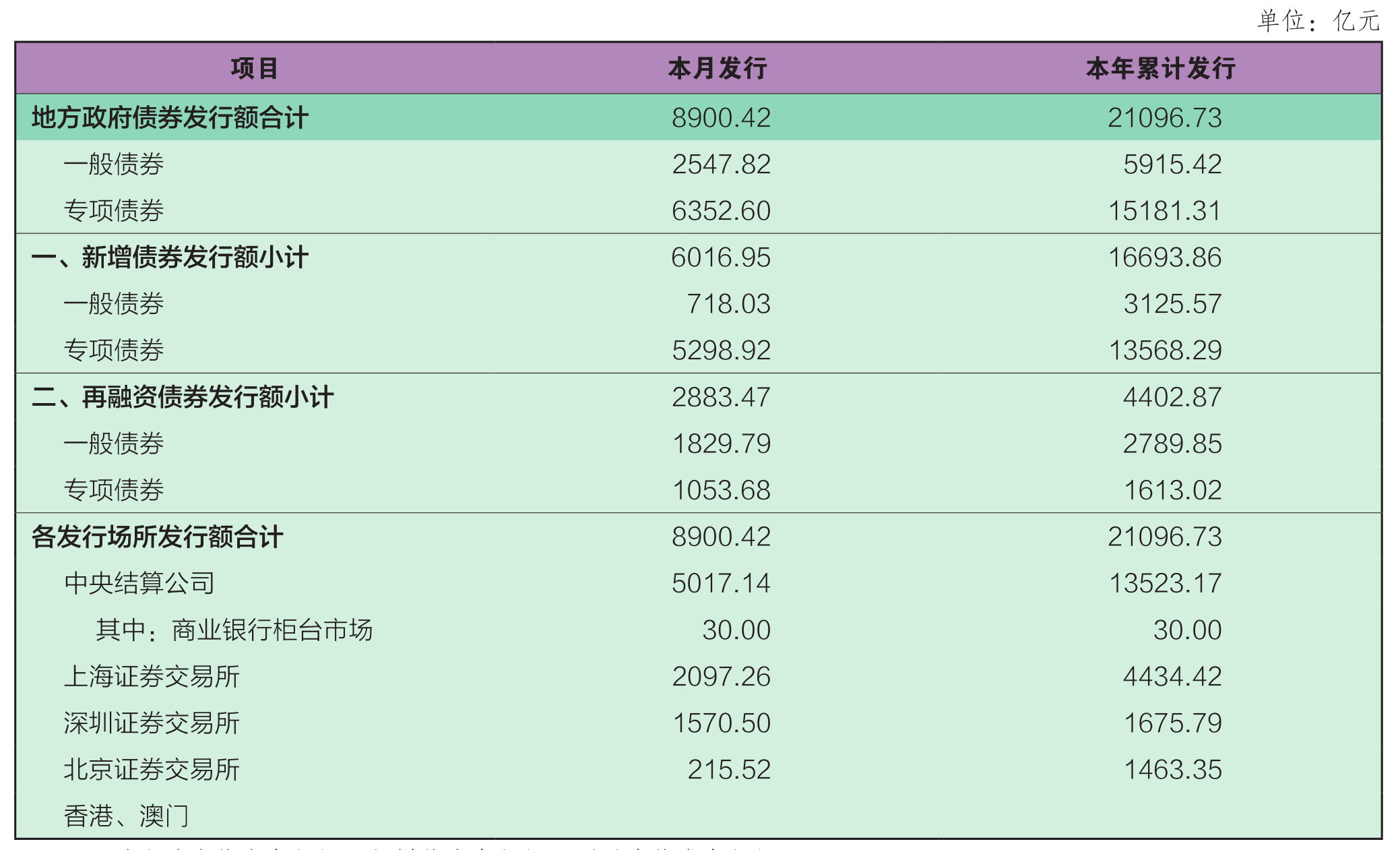Image resolution: width=1400 pixels, height=850 pixels.
Task: Click the value 13523.17
Action: pyautogui.click(x=1165, y=583)
